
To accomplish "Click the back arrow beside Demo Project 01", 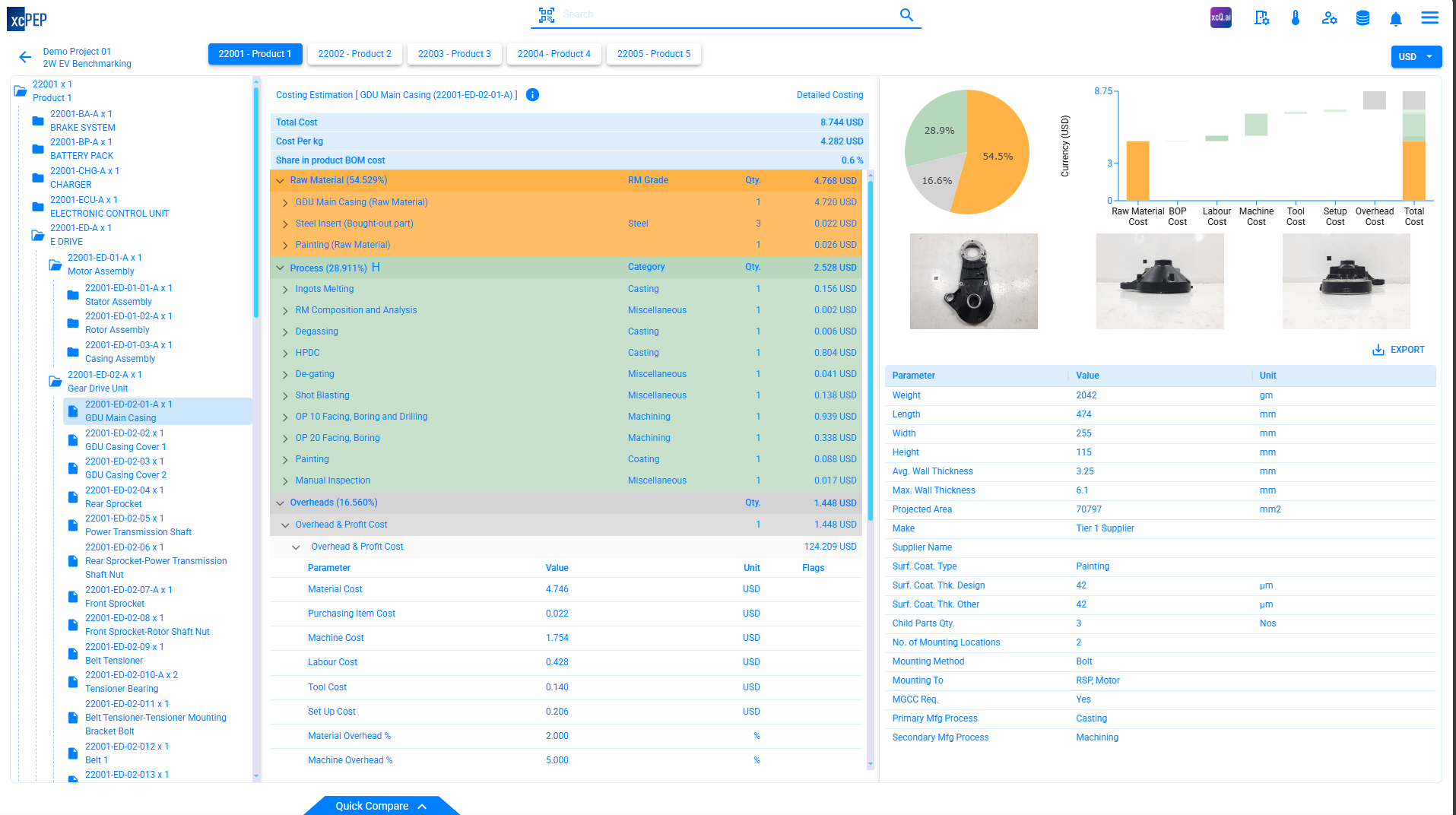I will [24, 57].
